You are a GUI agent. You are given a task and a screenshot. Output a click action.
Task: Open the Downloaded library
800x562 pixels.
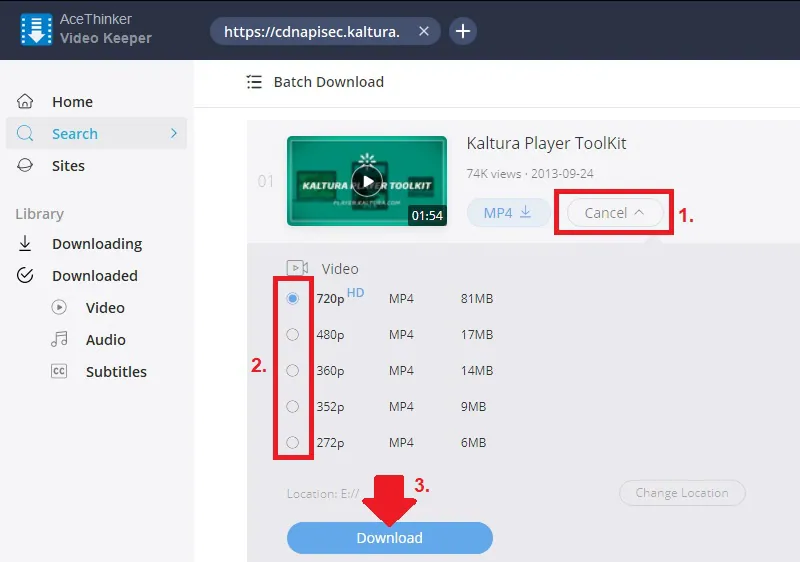click(x=95, y=276)
